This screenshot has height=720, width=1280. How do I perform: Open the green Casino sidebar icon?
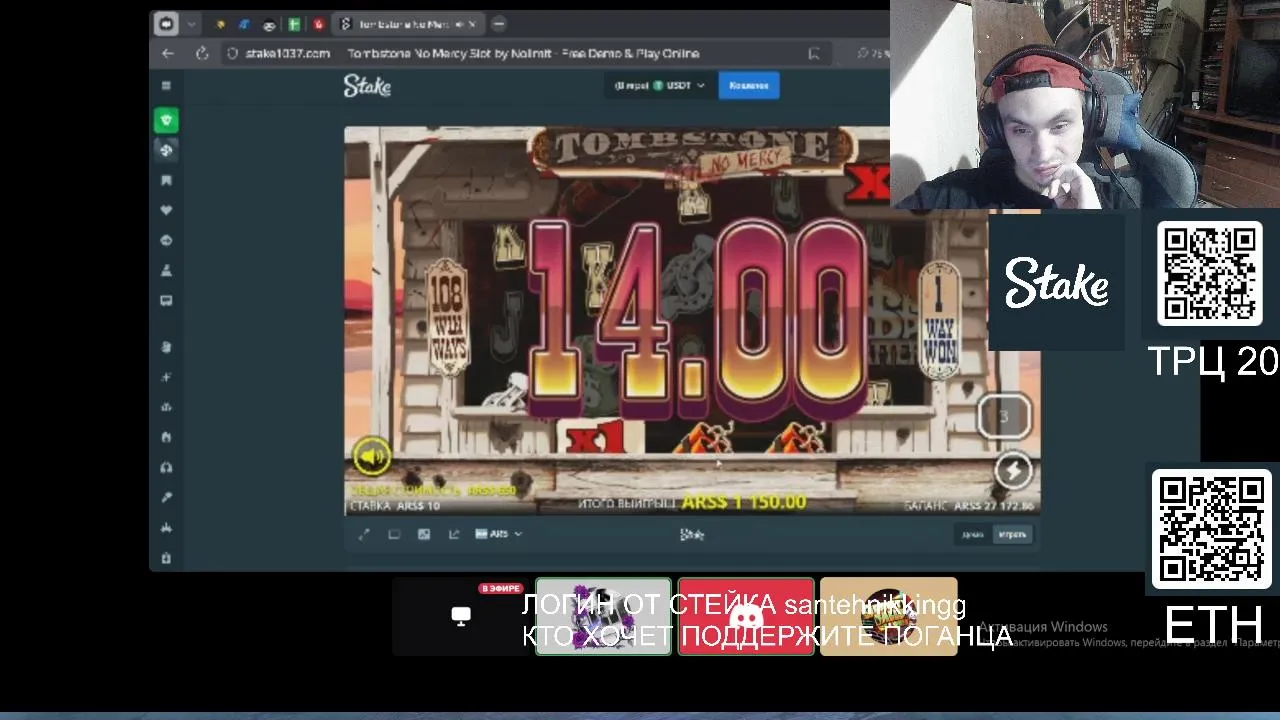pos(166,120)
